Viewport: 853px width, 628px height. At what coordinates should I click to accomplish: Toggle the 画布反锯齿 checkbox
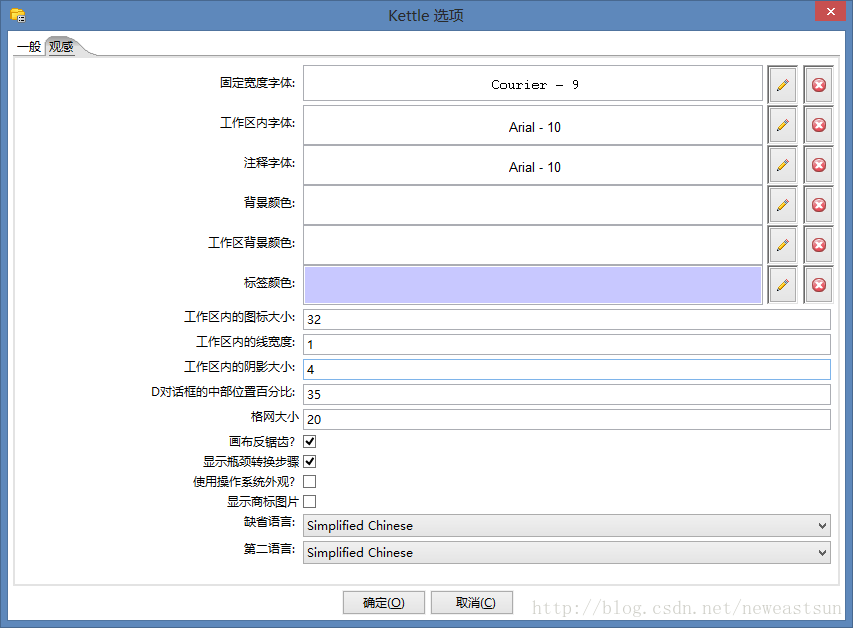pyautogui.click(x=310, y=441)
